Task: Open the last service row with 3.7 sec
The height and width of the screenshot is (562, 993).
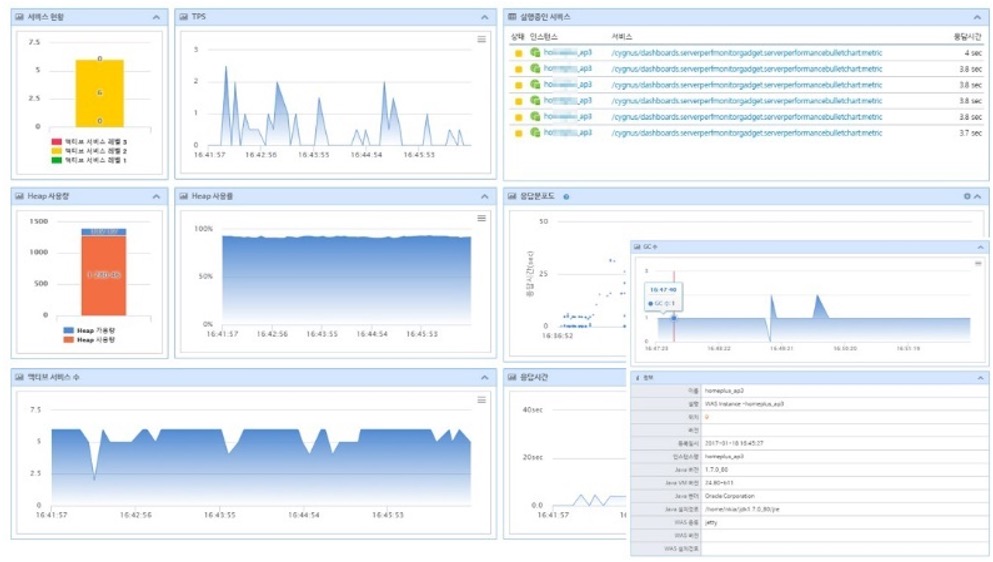Action: [x=746, y=133]
